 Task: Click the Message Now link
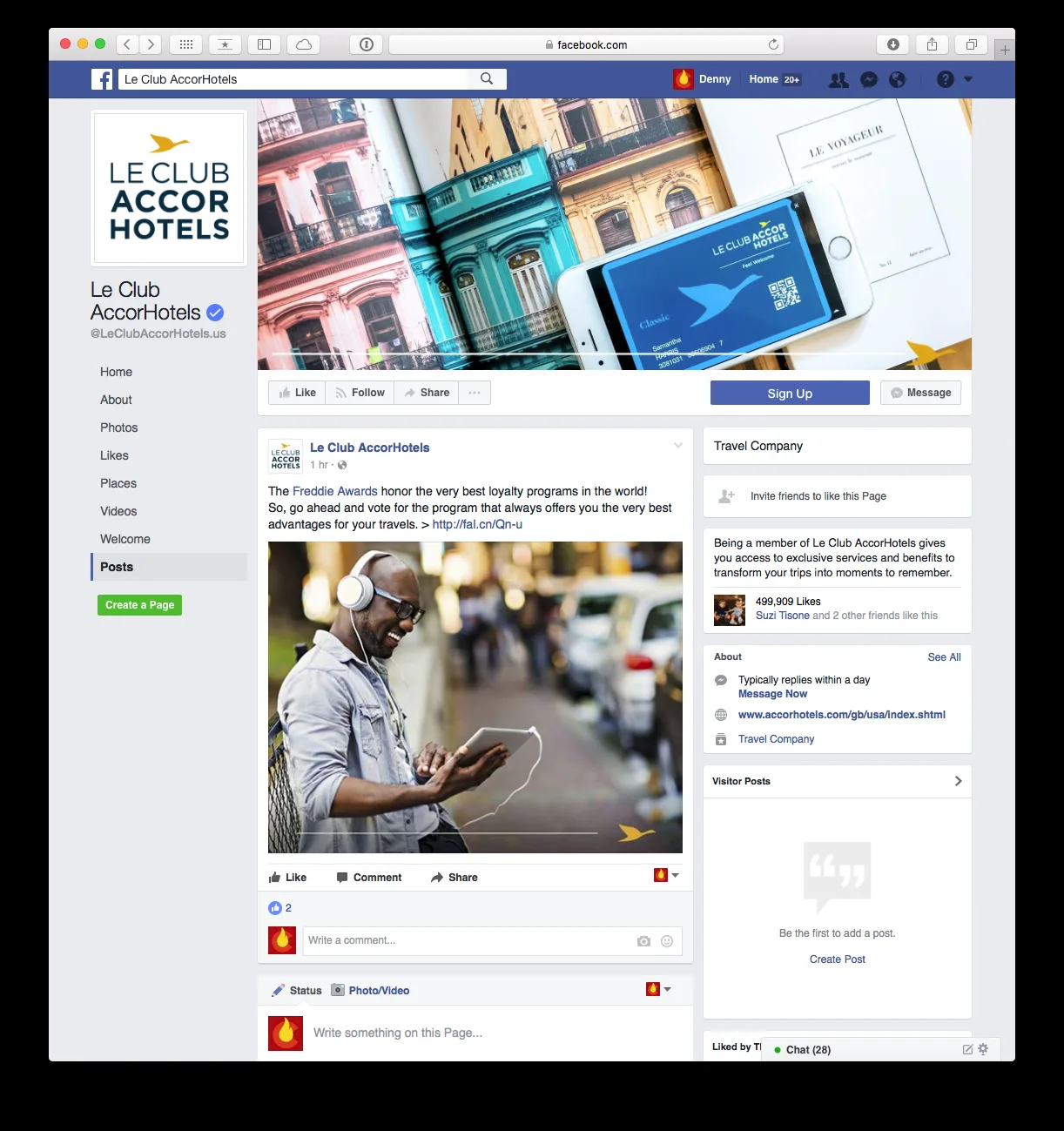tap(772, 694)
